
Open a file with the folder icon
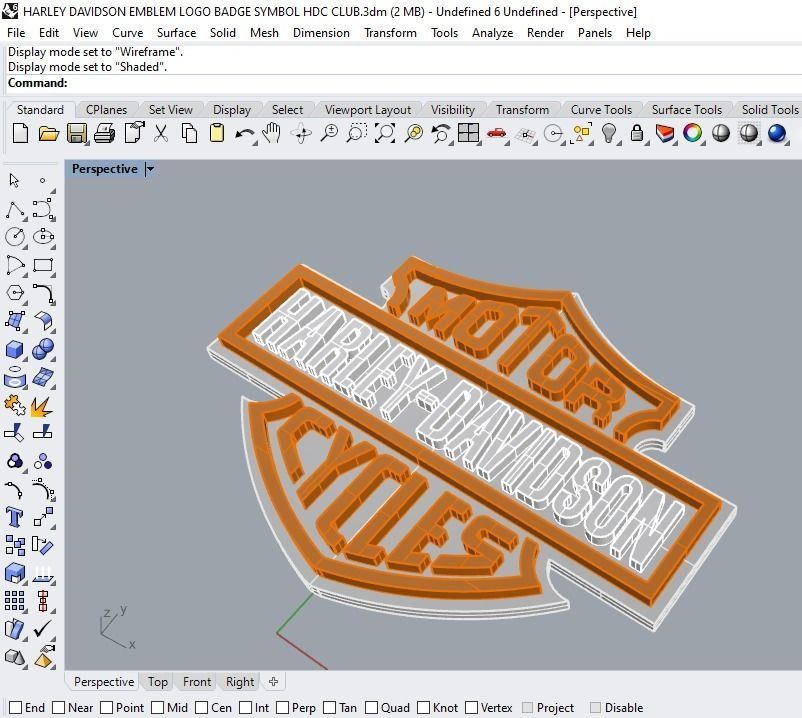click(x=49, y=133)
